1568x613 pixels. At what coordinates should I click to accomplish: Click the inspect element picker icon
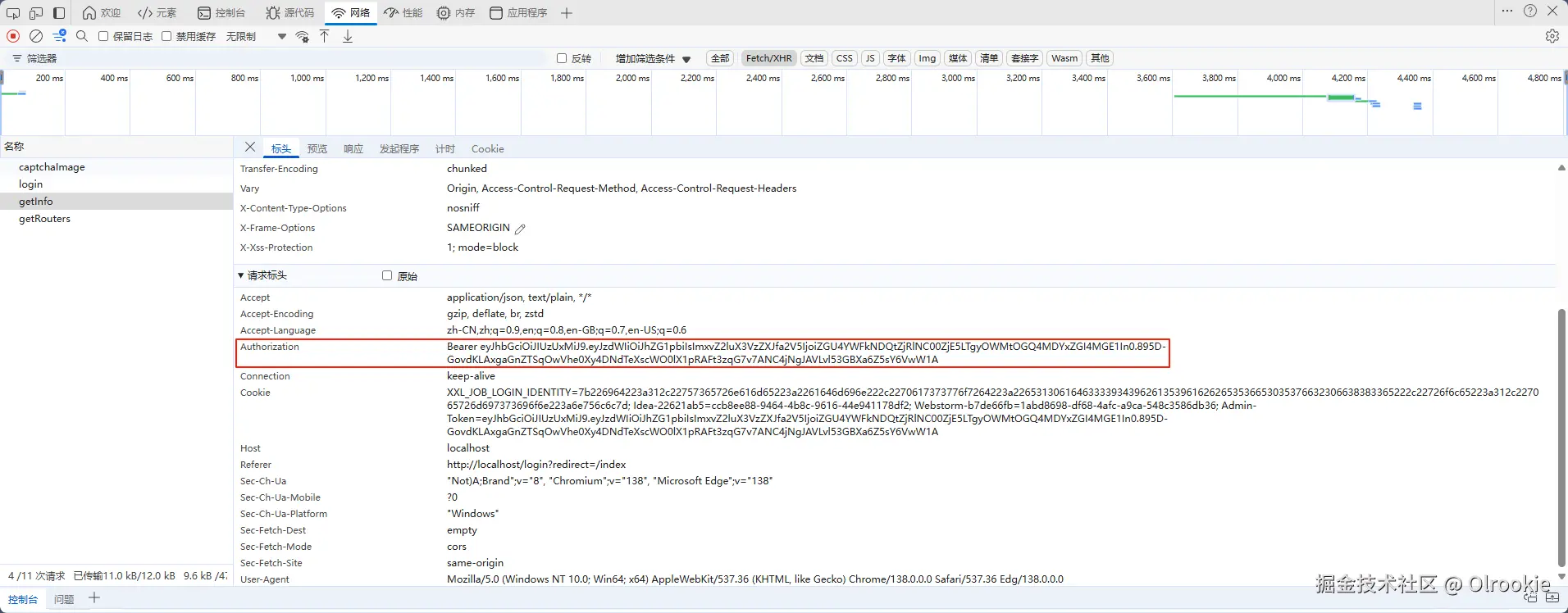[x=13, y=13]
